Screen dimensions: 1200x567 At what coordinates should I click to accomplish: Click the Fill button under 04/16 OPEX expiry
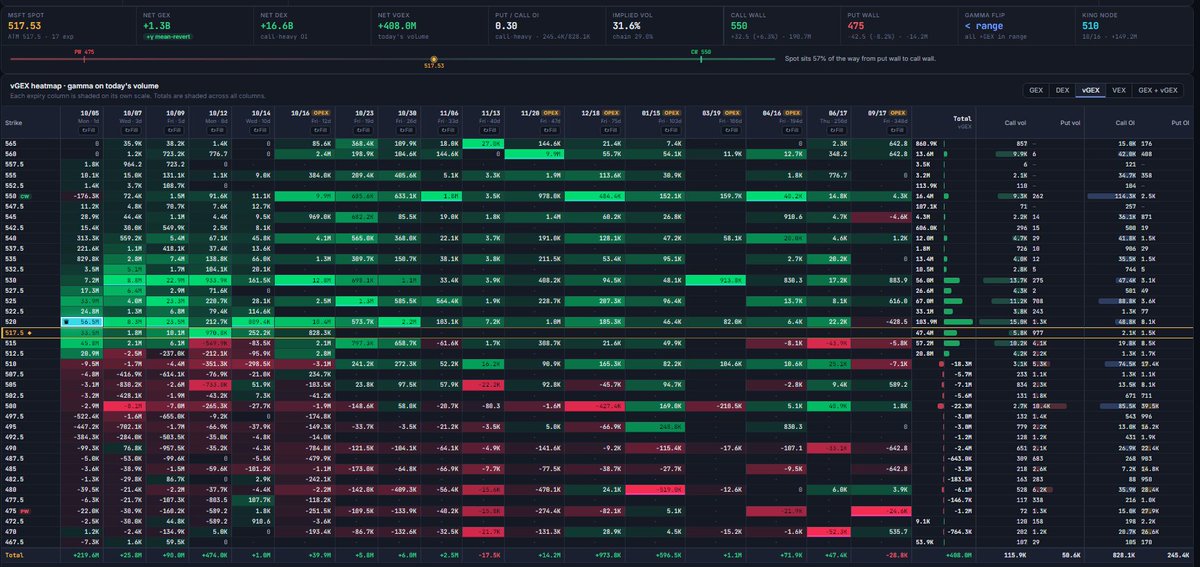[x=791, y=130]
